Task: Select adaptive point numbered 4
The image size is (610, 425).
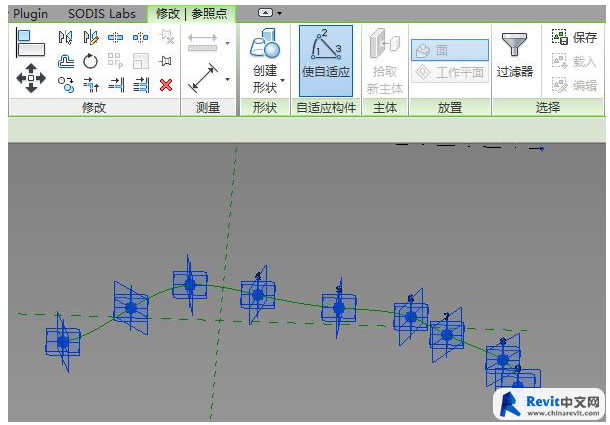Action: 258,295
